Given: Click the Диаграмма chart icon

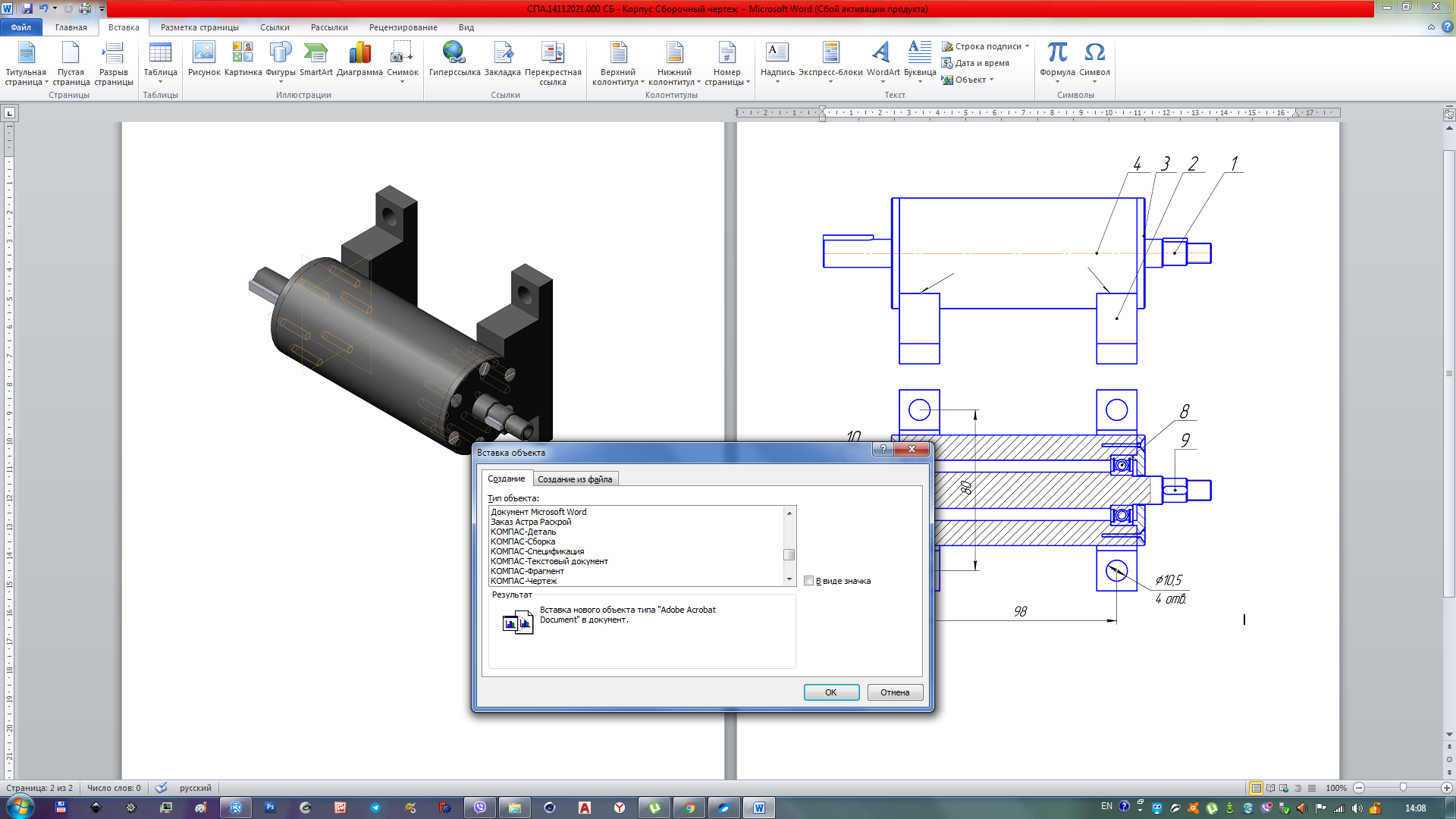Looking at the screenshot, I should (x=359, y=53).
